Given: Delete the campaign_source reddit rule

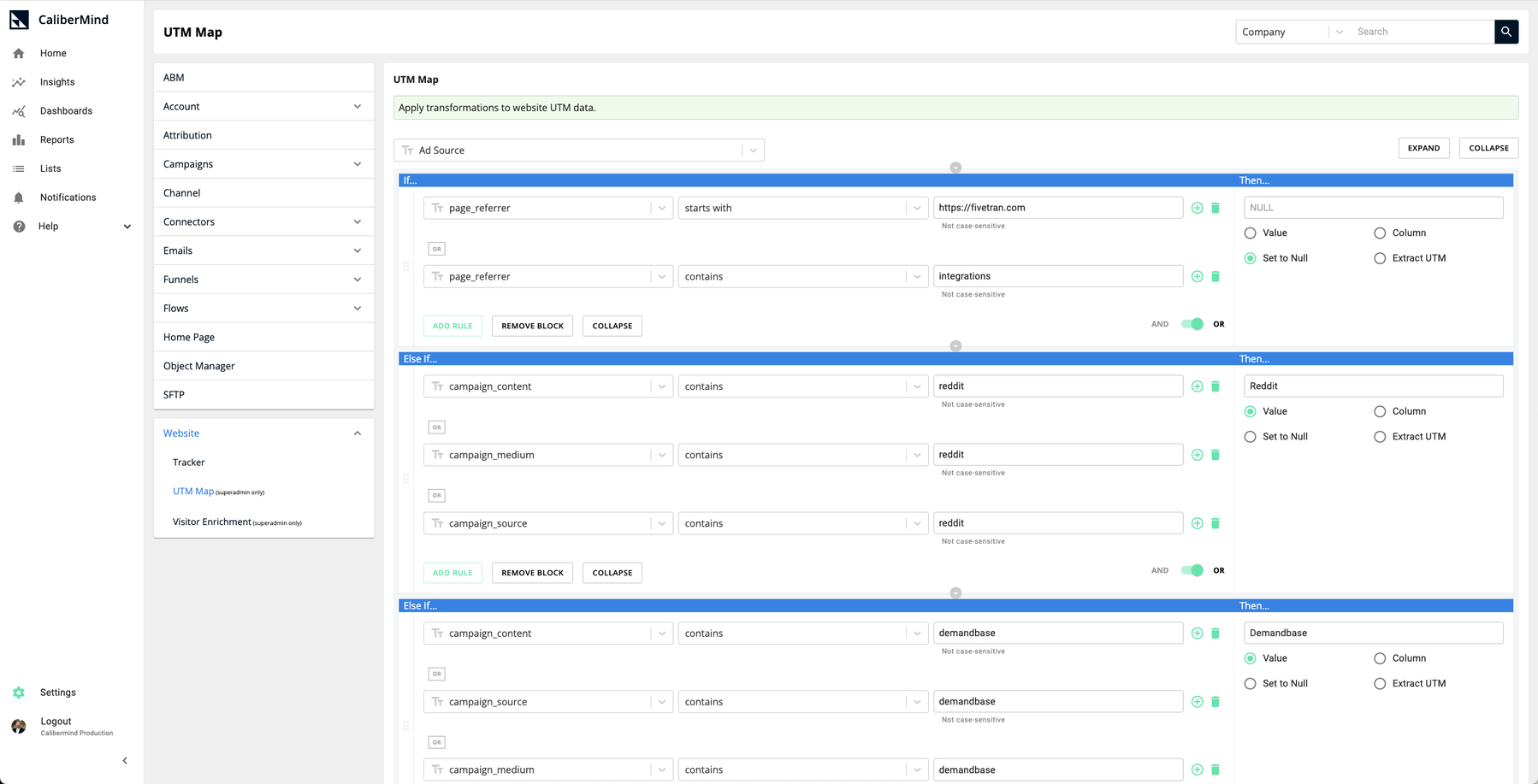Looking at the screenshot, I should tap(1216, 523).
